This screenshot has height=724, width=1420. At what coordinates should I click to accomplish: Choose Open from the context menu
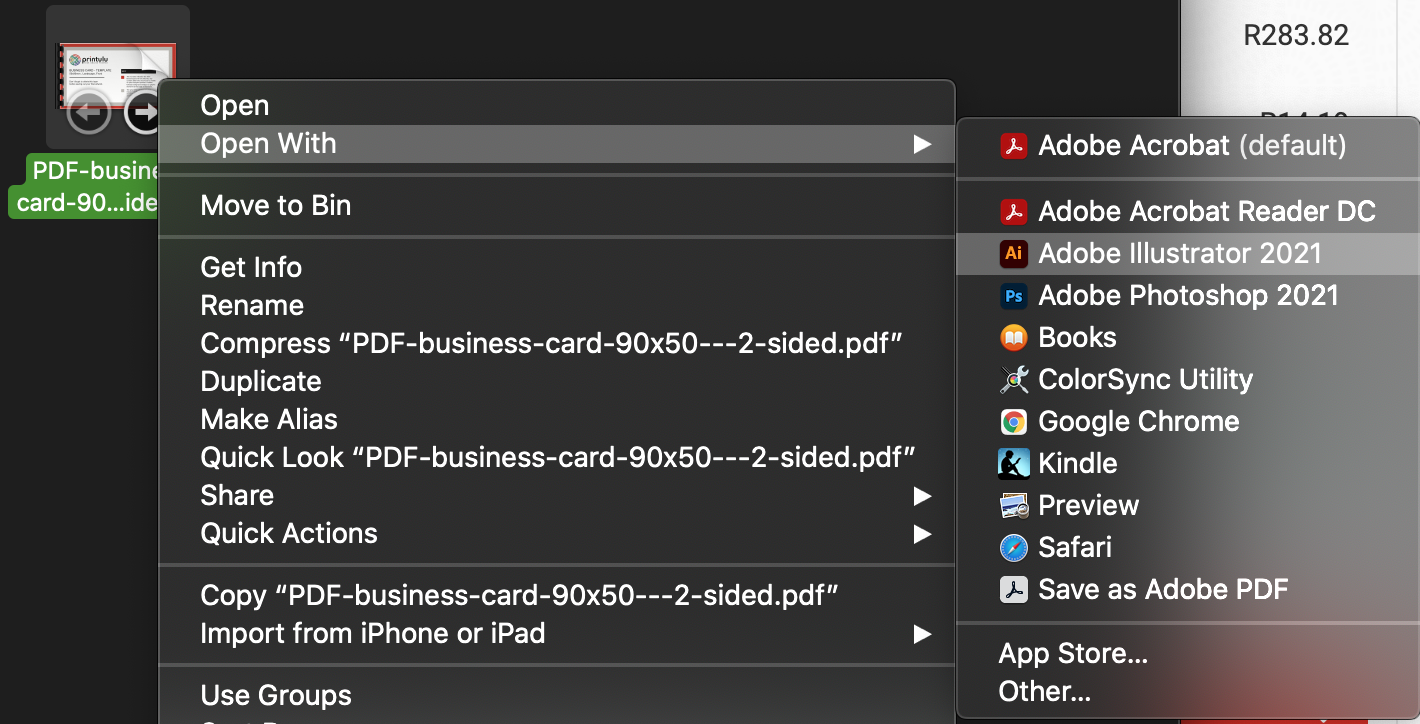pos(557,105)
